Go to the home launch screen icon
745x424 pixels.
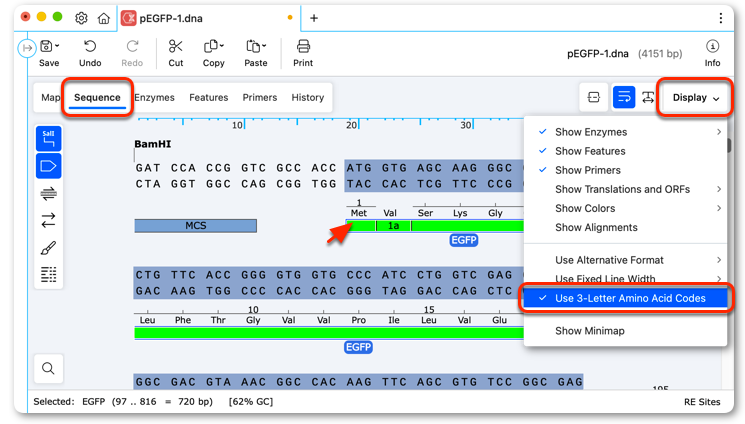pos(104,18)
